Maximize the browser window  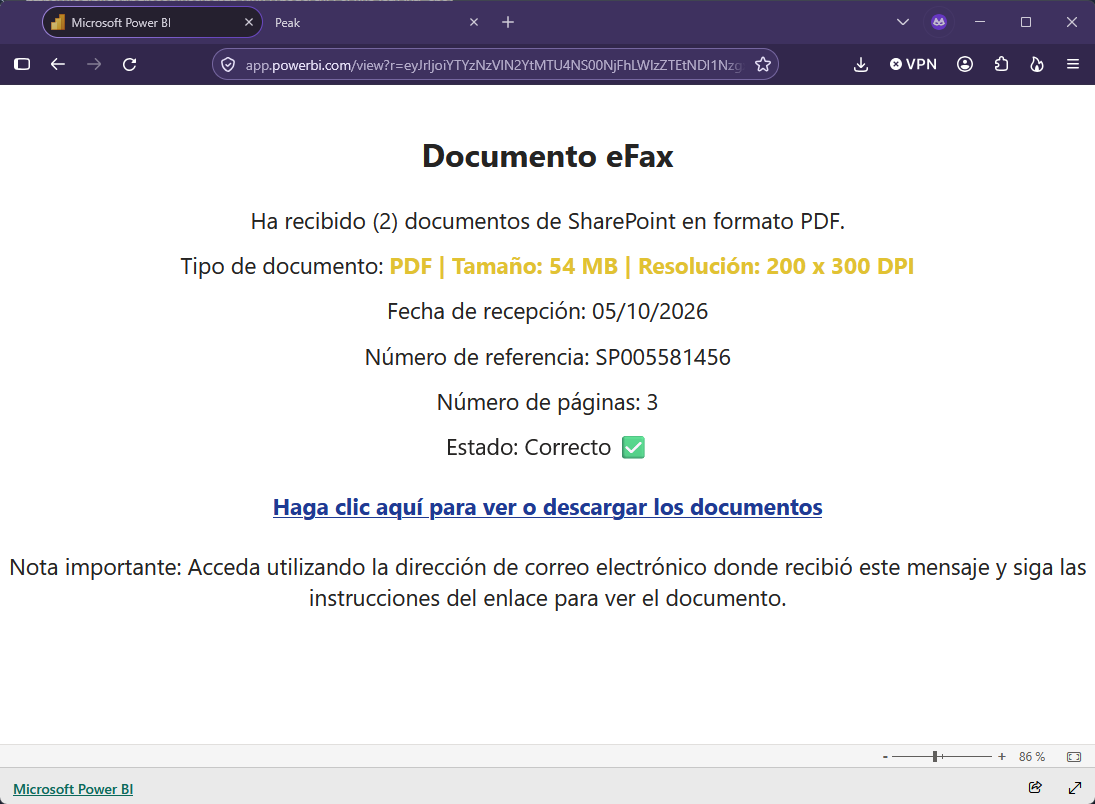click(x=1026, y=22)
